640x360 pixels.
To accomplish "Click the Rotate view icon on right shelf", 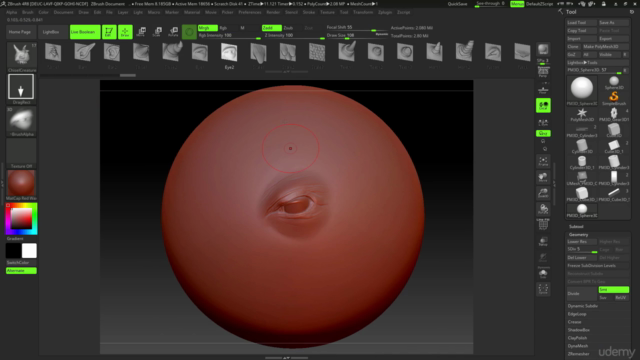I will pos(543,209).
